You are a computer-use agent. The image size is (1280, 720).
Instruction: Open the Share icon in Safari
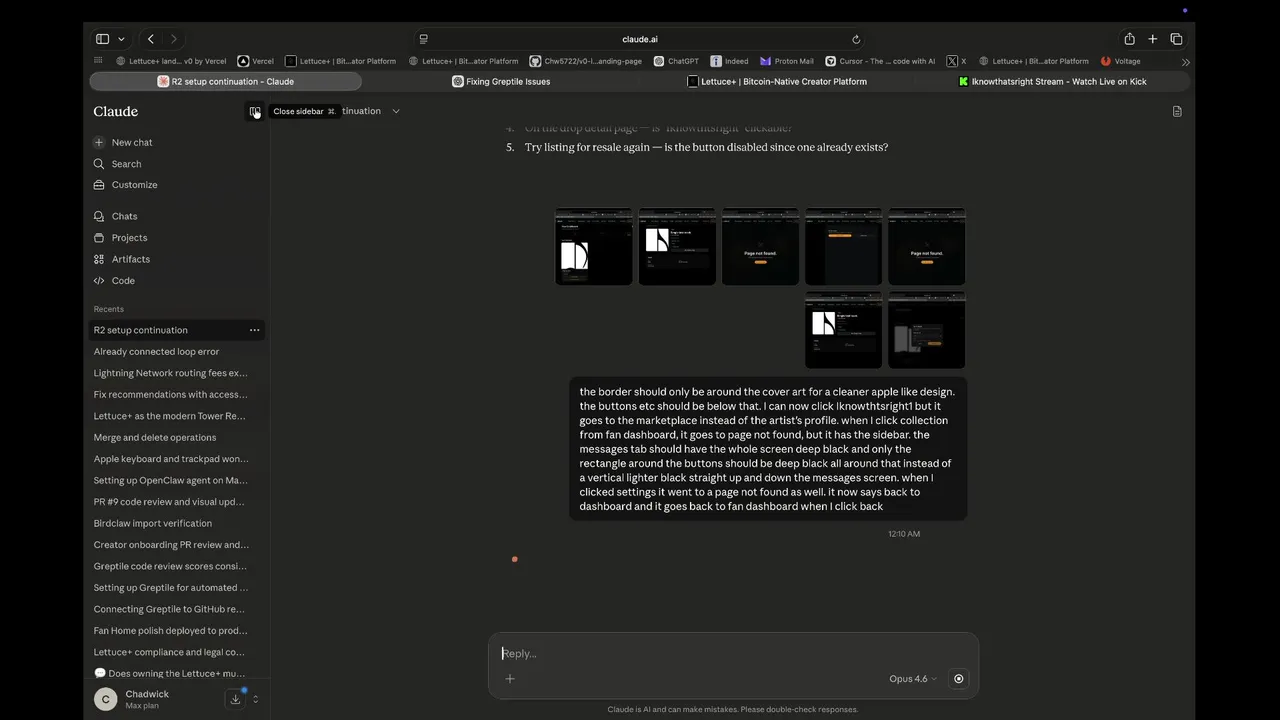point(1129,39)
